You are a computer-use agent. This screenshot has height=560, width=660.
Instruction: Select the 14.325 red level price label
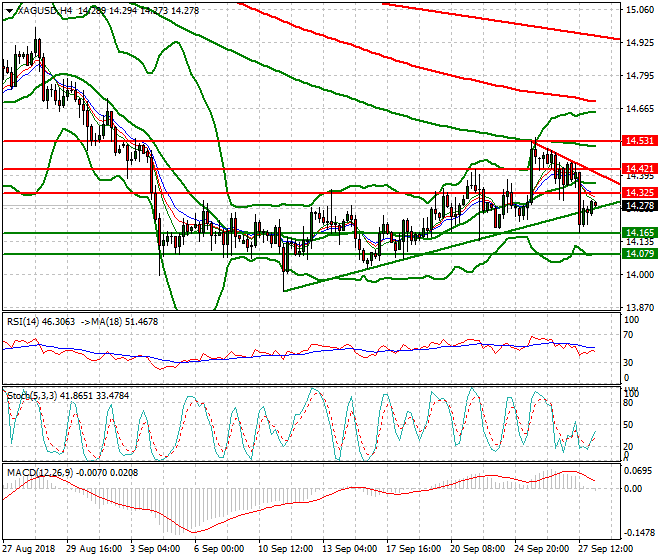pos(640,193)
